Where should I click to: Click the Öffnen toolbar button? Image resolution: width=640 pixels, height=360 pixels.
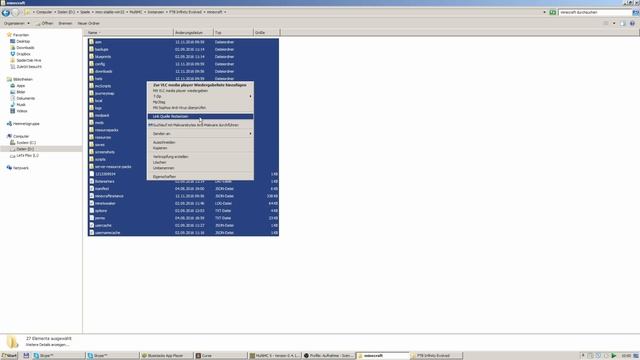click(x=44, y=23)
